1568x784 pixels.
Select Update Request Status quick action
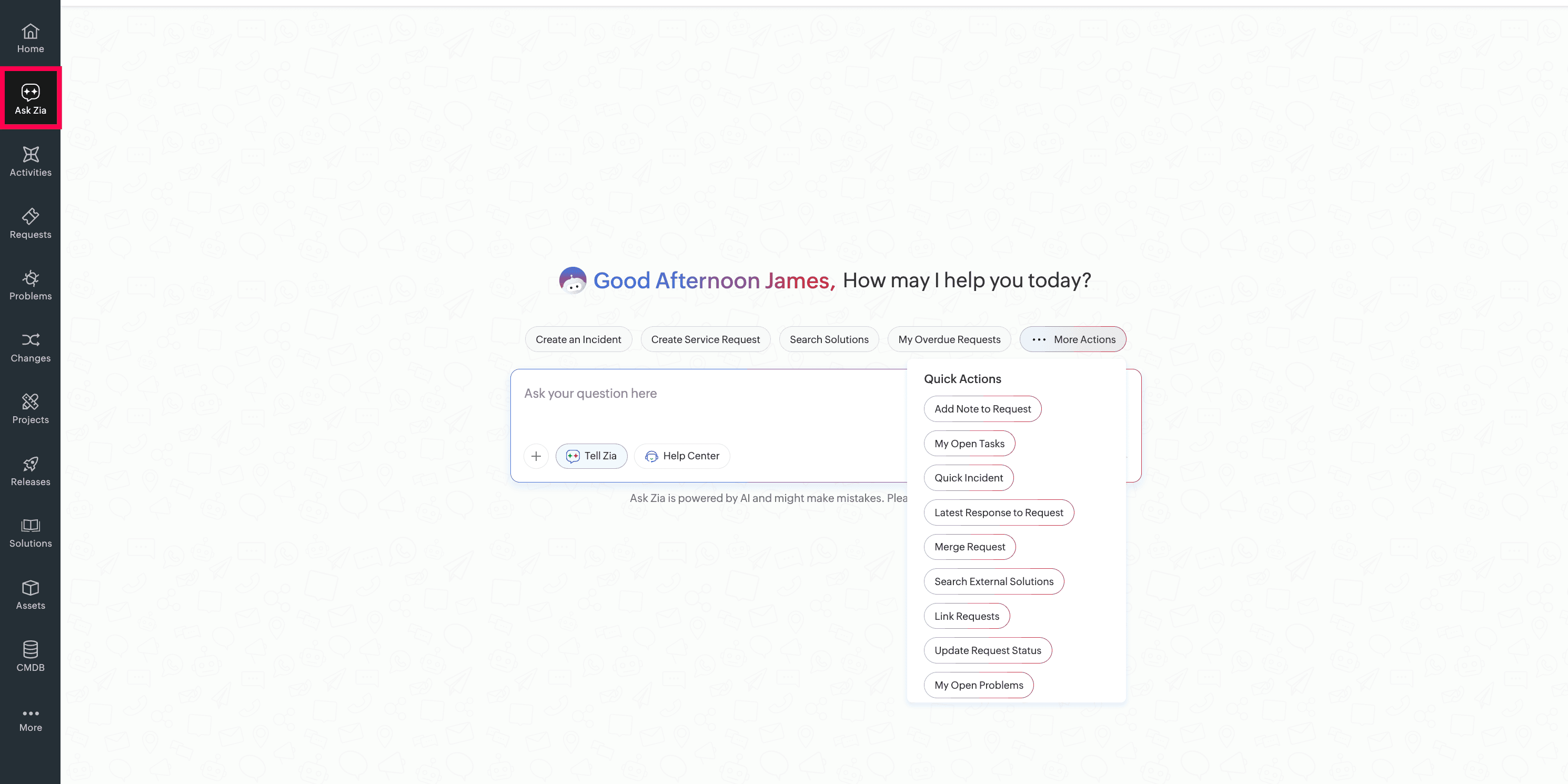click(x=987, y=650)
